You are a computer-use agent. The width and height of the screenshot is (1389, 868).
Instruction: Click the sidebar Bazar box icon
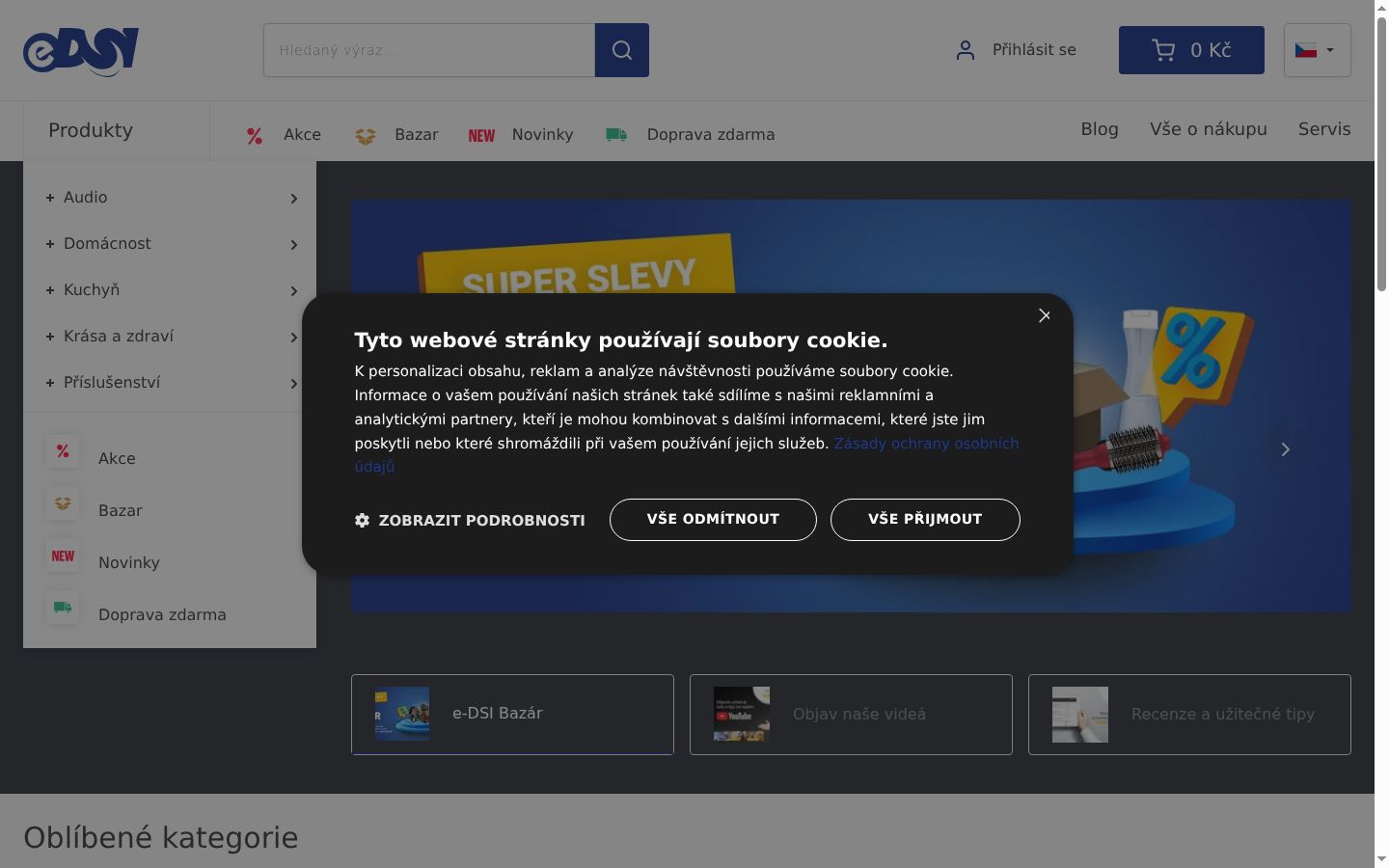63,503
